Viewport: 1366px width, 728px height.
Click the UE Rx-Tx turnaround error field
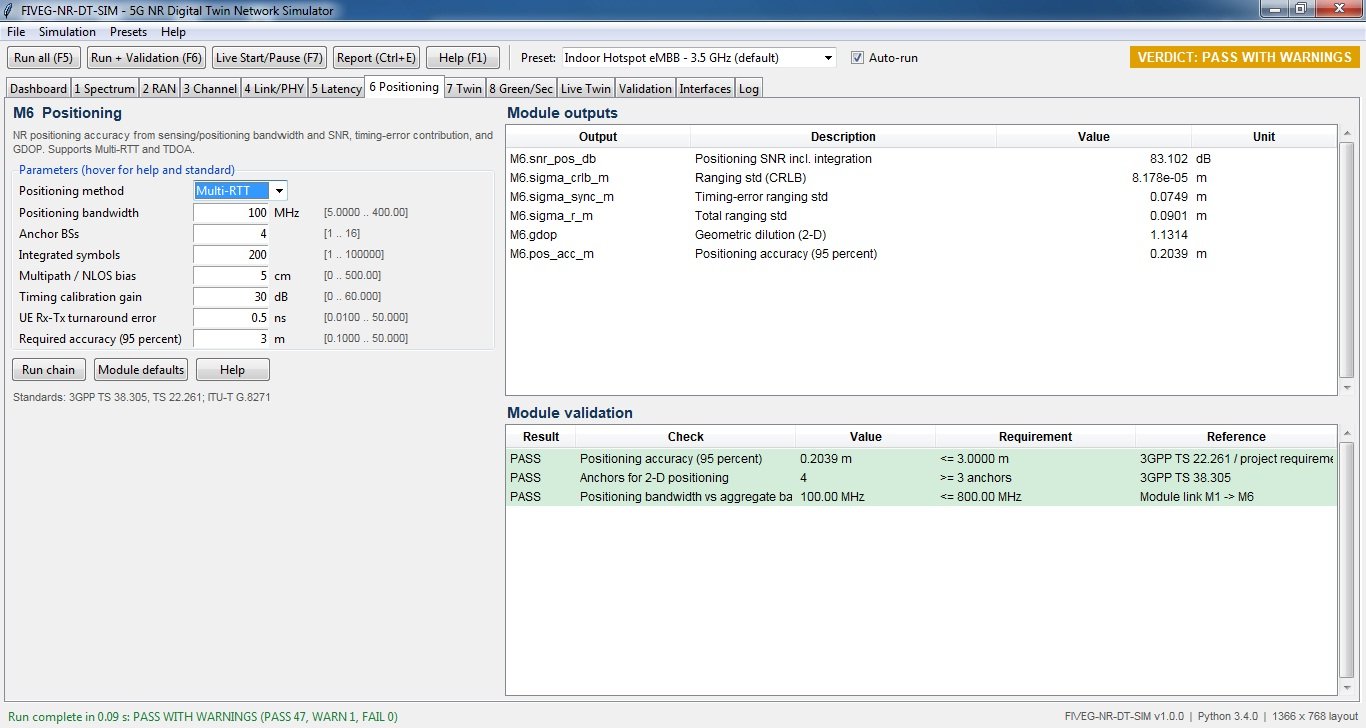tap(231, 318)
